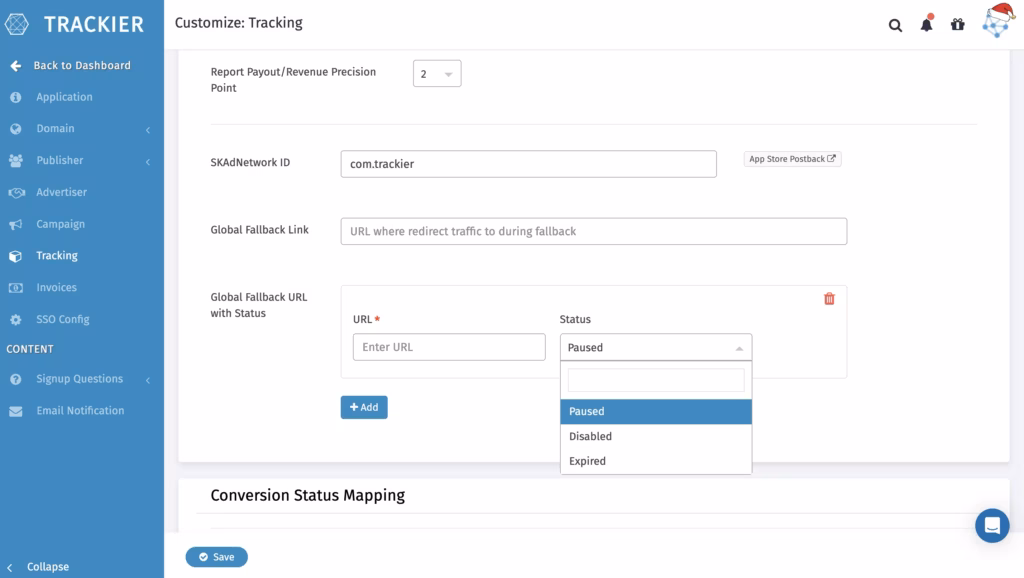Screen dimensions: 1024x578
Task: Click the Back to Dashboard arrow
Action: click(16, 65)
